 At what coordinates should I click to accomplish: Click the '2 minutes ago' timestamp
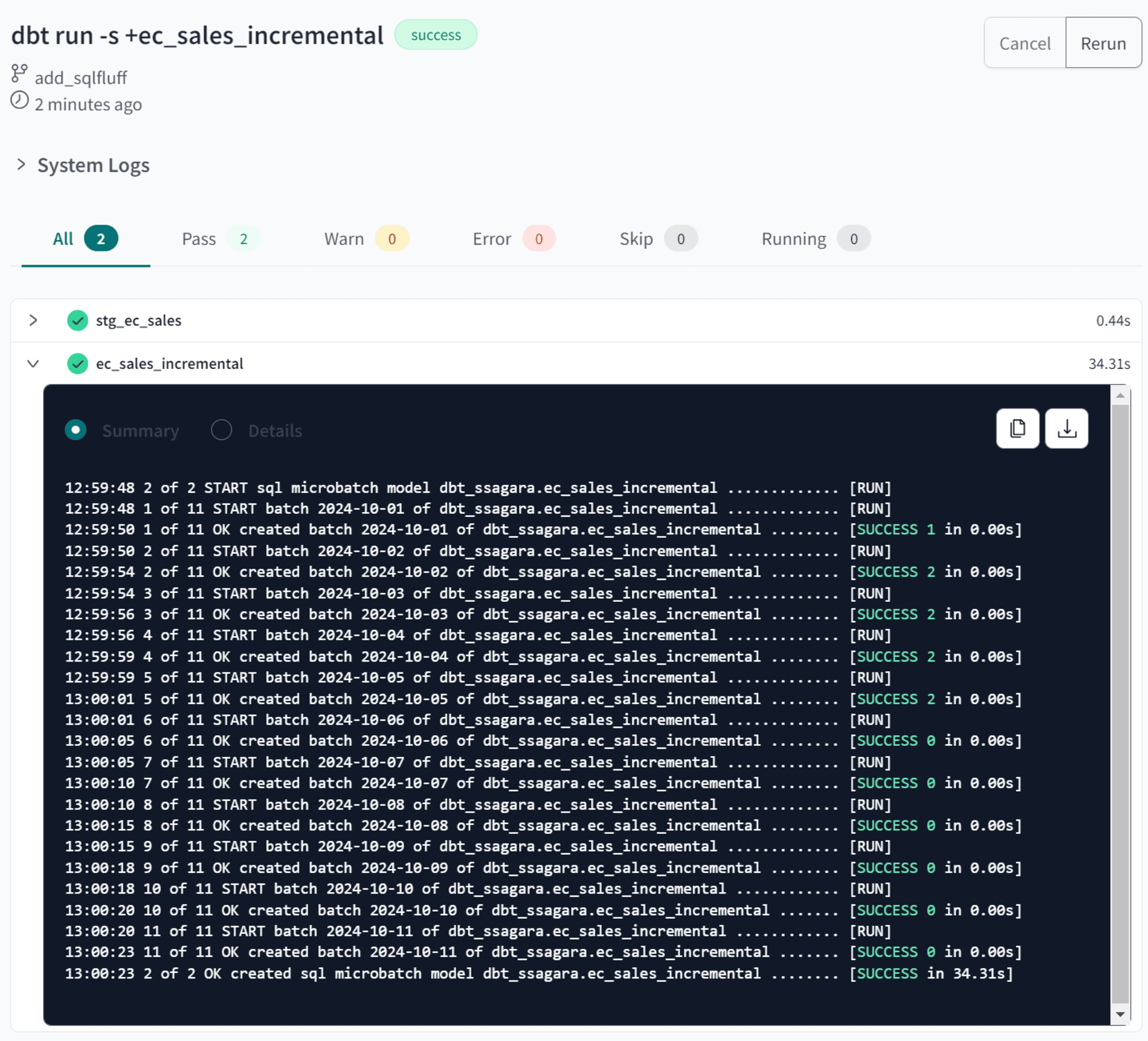pos(88,105)
